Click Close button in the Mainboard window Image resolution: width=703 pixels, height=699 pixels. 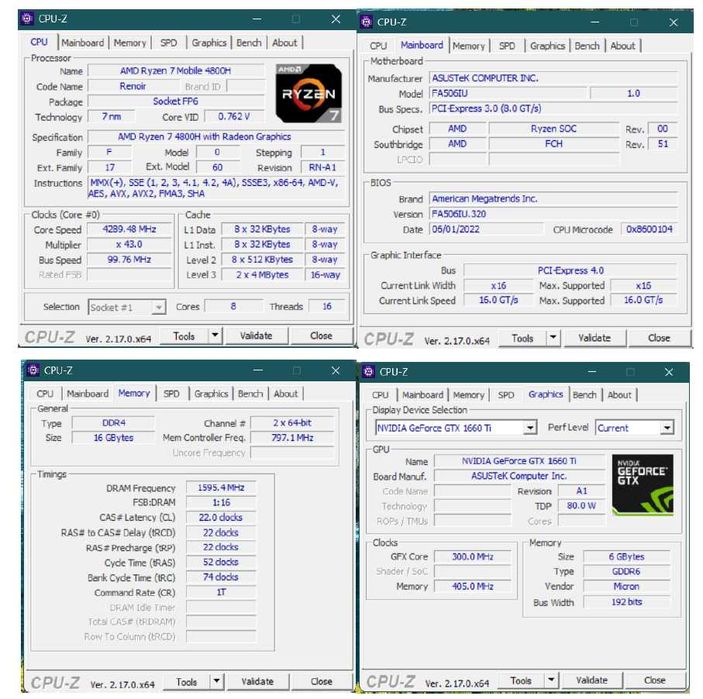pyautogui.click(x=659, y=338)
